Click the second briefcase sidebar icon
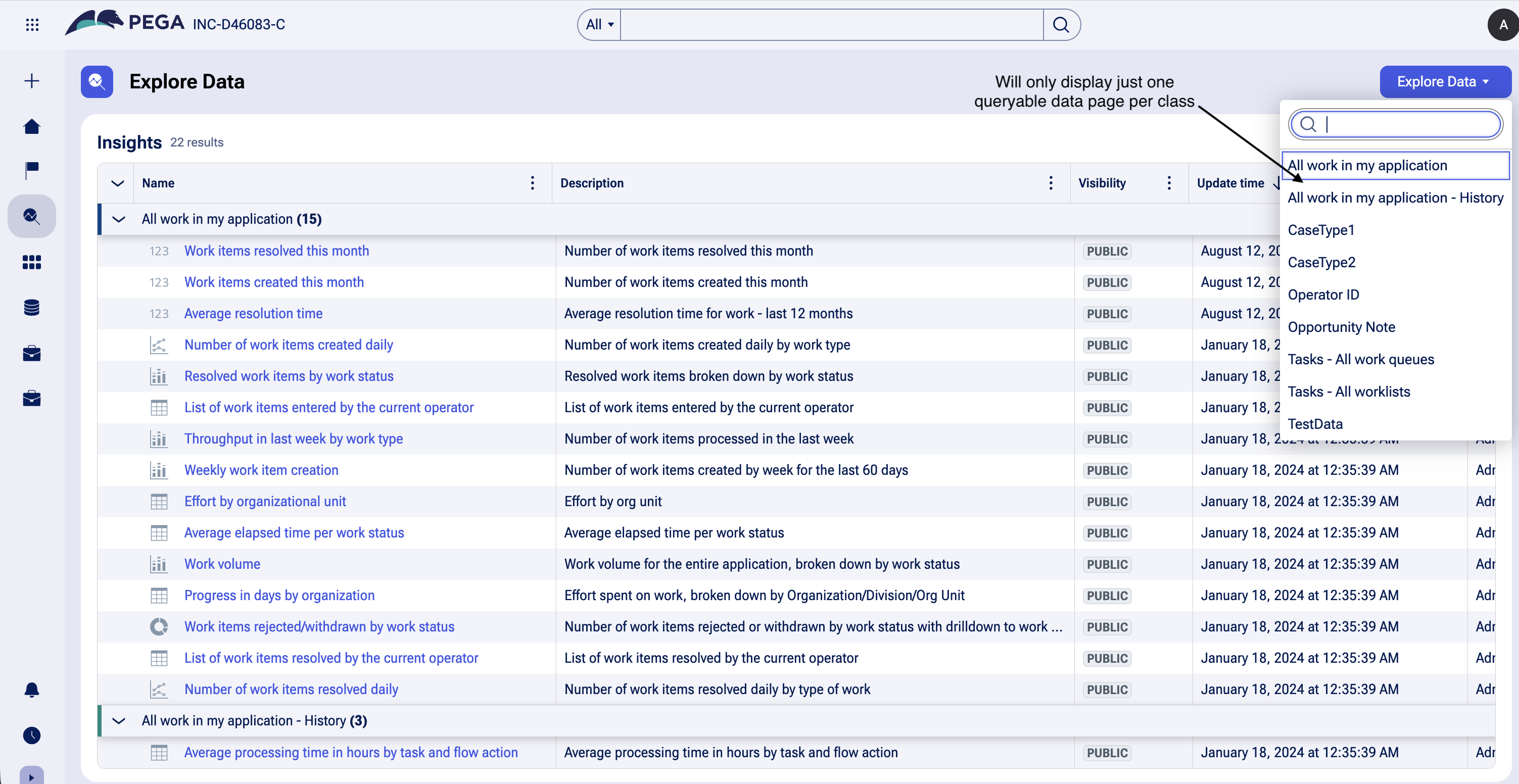The width and height of the screenshot is (1519, 784). tap(32, 398)
